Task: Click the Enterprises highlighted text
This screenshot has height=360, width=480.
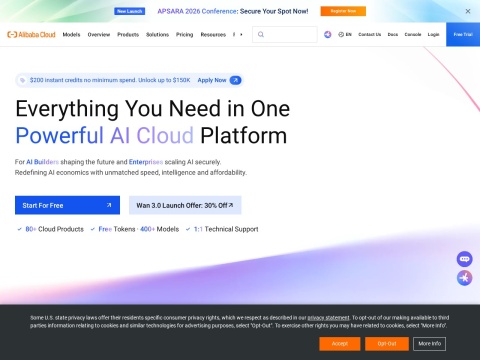Action: (x=146, y=162)
